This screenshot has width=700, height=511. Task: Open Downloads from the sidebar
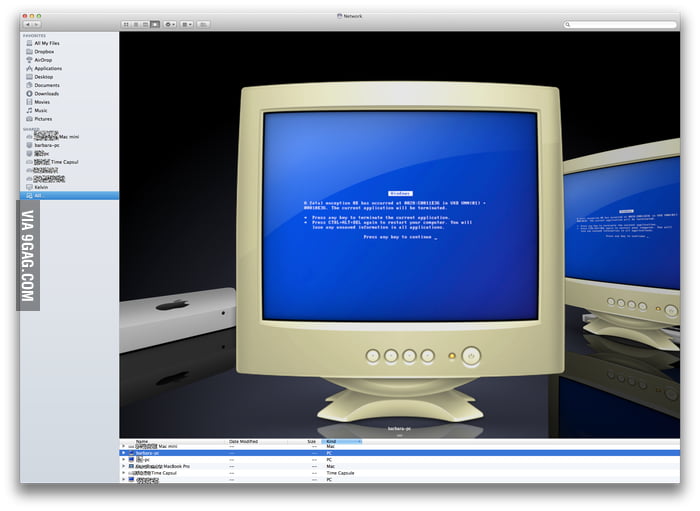click(x=47, y=94)
